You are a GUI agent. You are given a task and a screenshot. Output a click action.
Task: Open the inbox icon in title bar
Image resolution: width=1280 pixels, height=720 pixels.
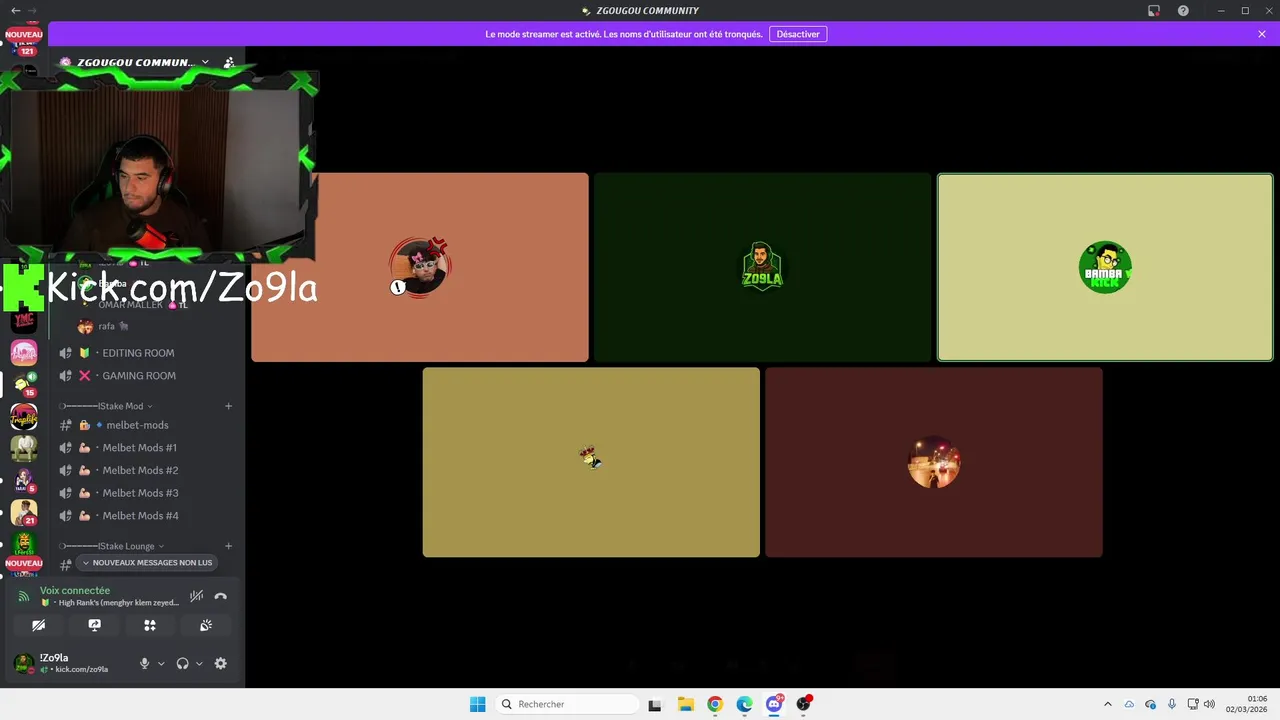click(1154, 10)
